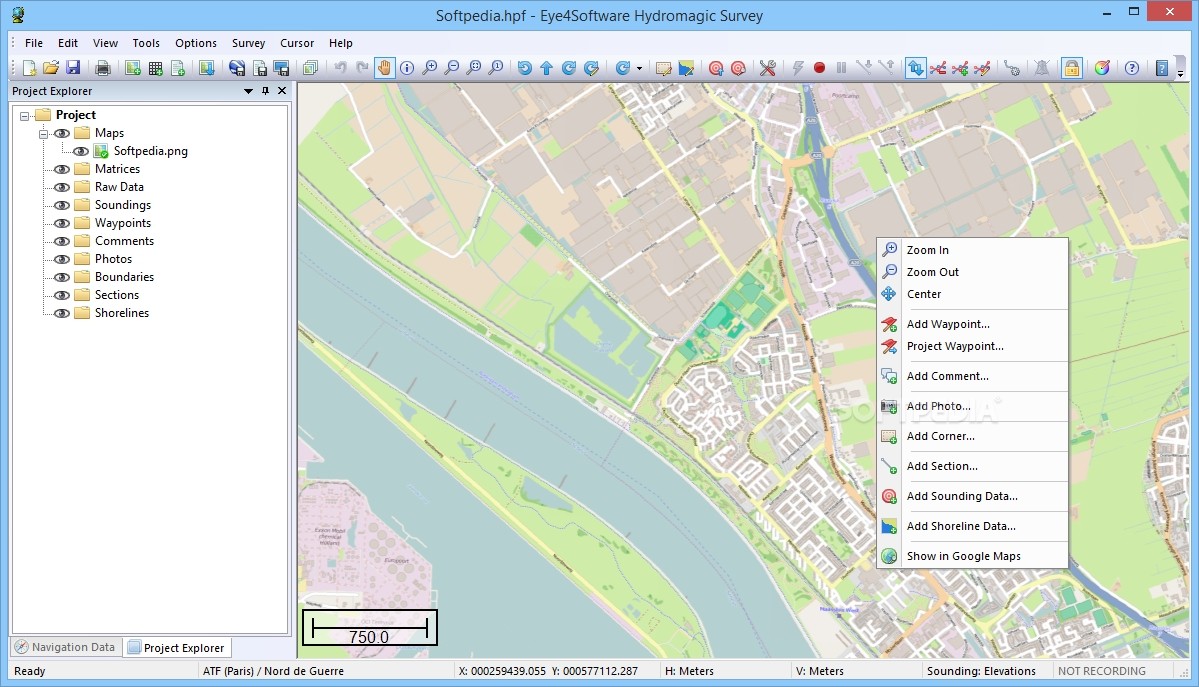Select Show in Google Maps menu entry

pyautogui.click(x=972, y=556)
